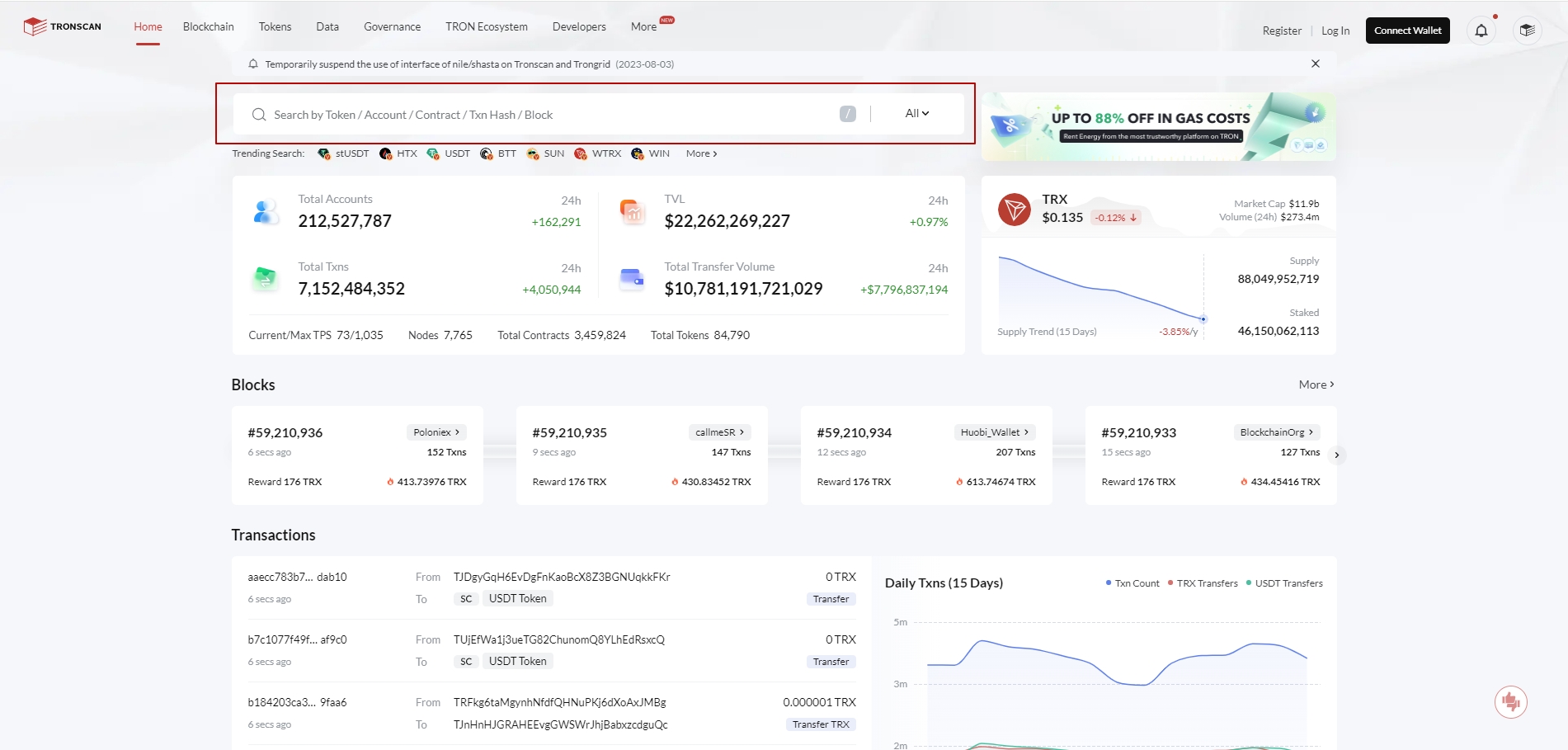Image resolution: width=1568 pixels, height=750 pixels.
Task: Open the TRON Ecosystem menu
Action: pos(487,26)
